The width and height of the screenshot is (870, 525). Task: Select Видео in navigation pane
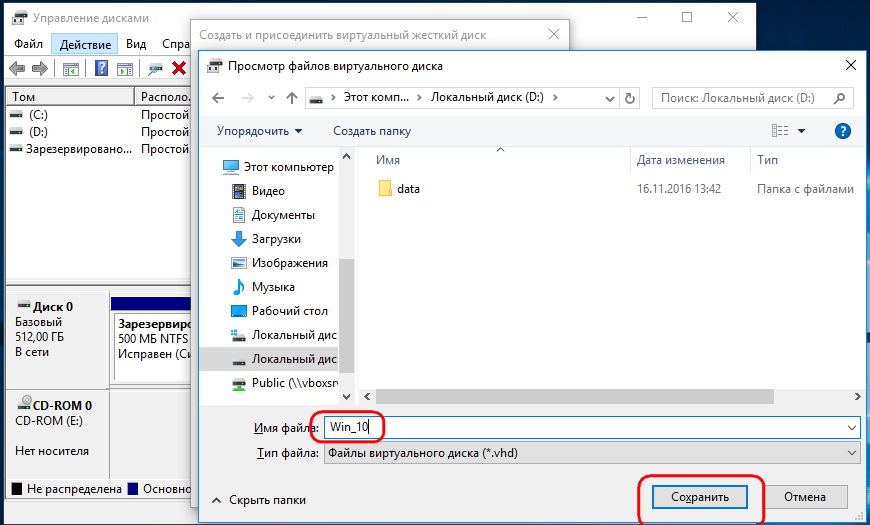[x=257, y=191]
